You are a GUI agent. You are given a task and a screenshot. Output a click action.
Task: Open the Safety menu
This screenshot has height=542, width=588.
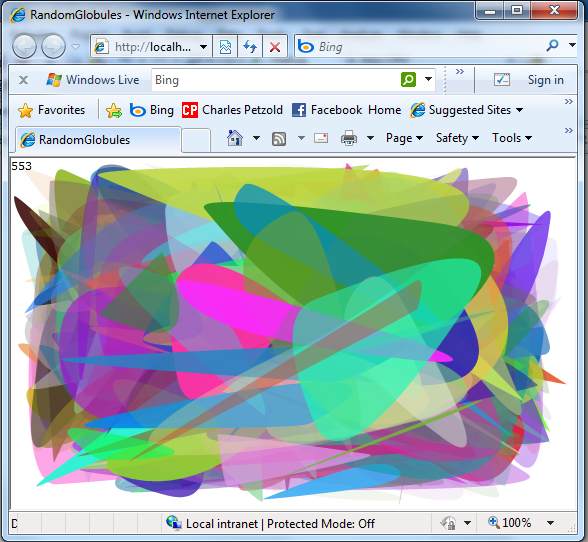click(457, 138)
